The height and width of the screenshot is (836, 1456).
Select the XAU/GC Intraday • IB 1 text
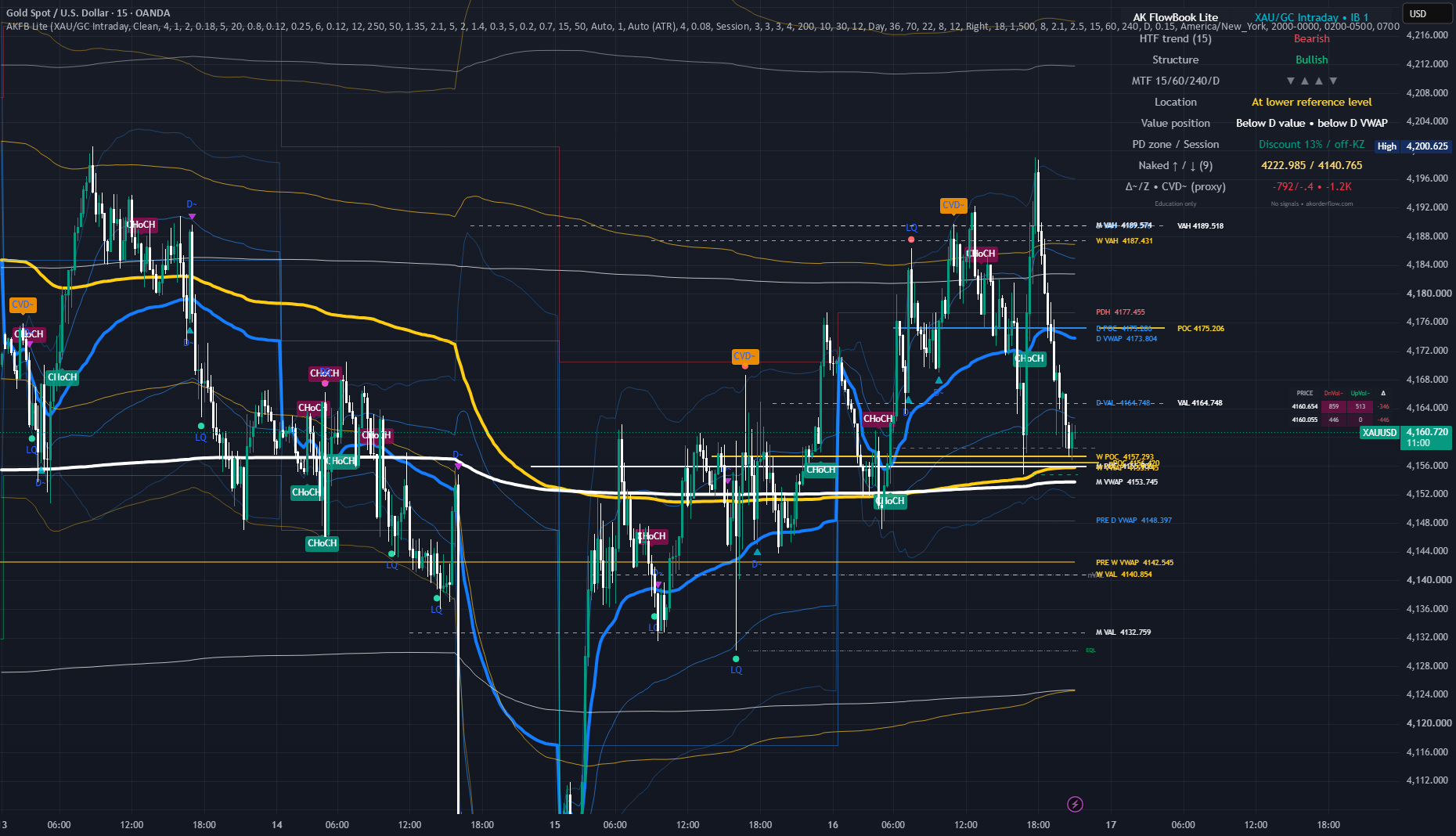[x=1311, y=17]
